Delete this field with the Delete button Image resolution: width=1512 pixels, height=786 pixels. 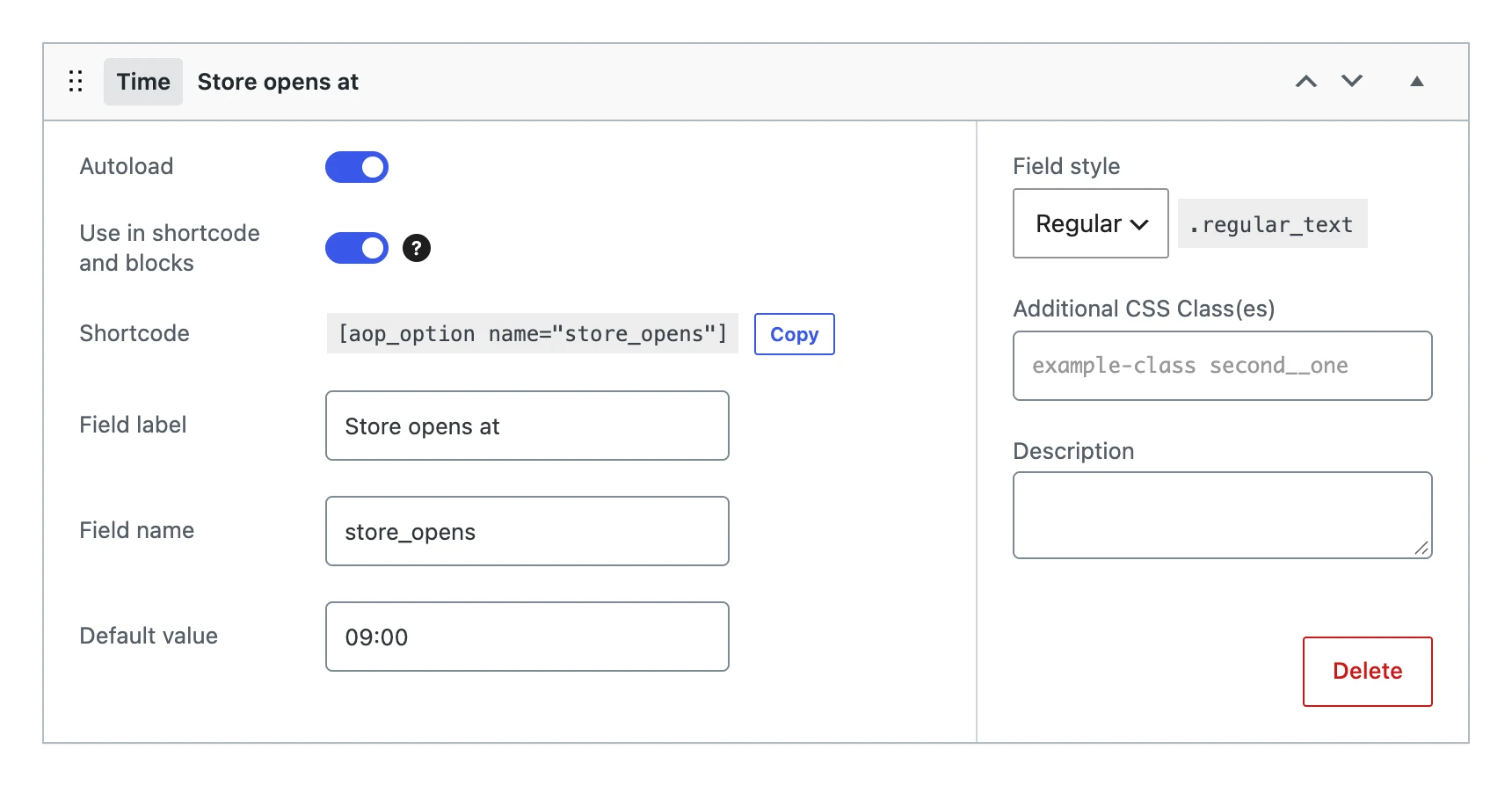pos(1368,672)
